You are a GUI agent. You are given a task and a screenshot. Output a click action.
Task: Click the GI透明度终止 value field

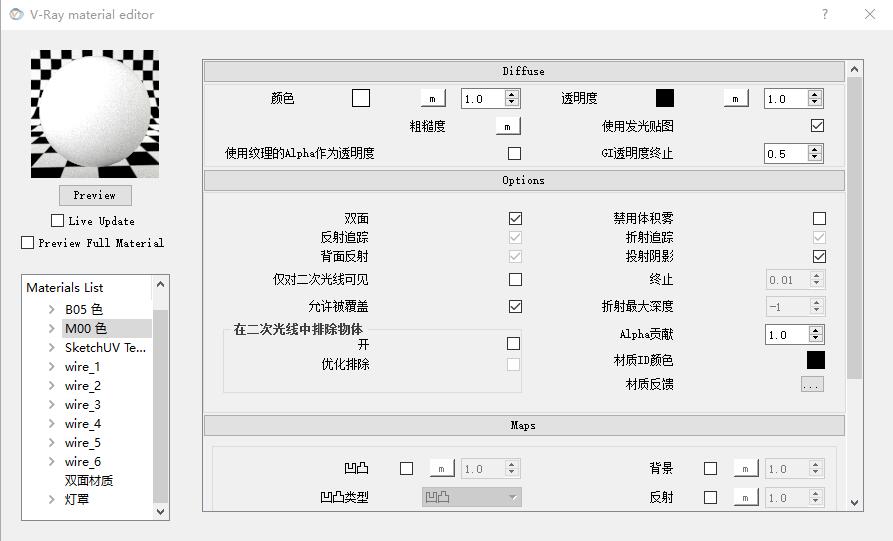[785, 154]
